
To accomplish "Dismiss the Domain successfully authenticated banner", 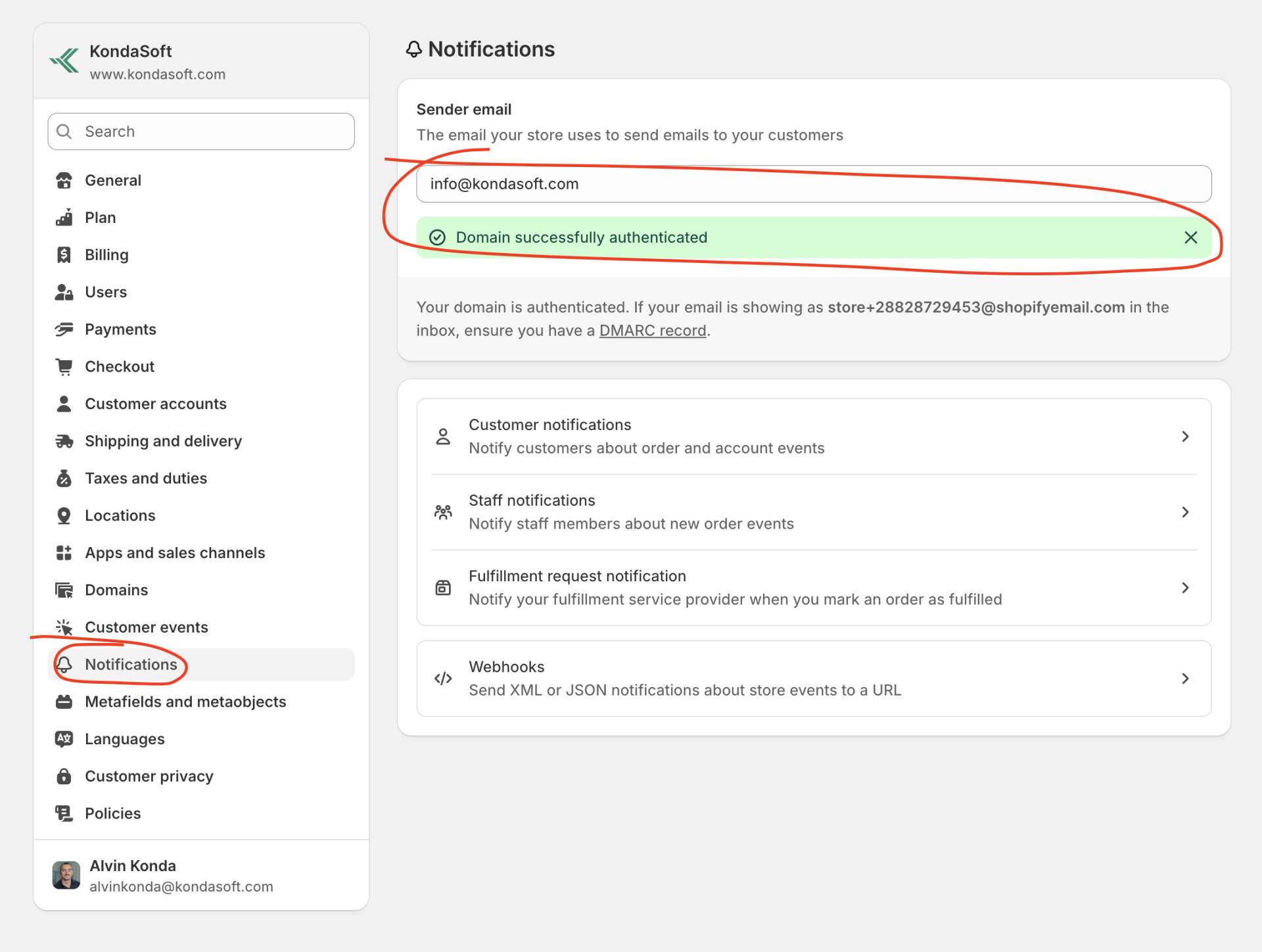I will pos(1190,237).
